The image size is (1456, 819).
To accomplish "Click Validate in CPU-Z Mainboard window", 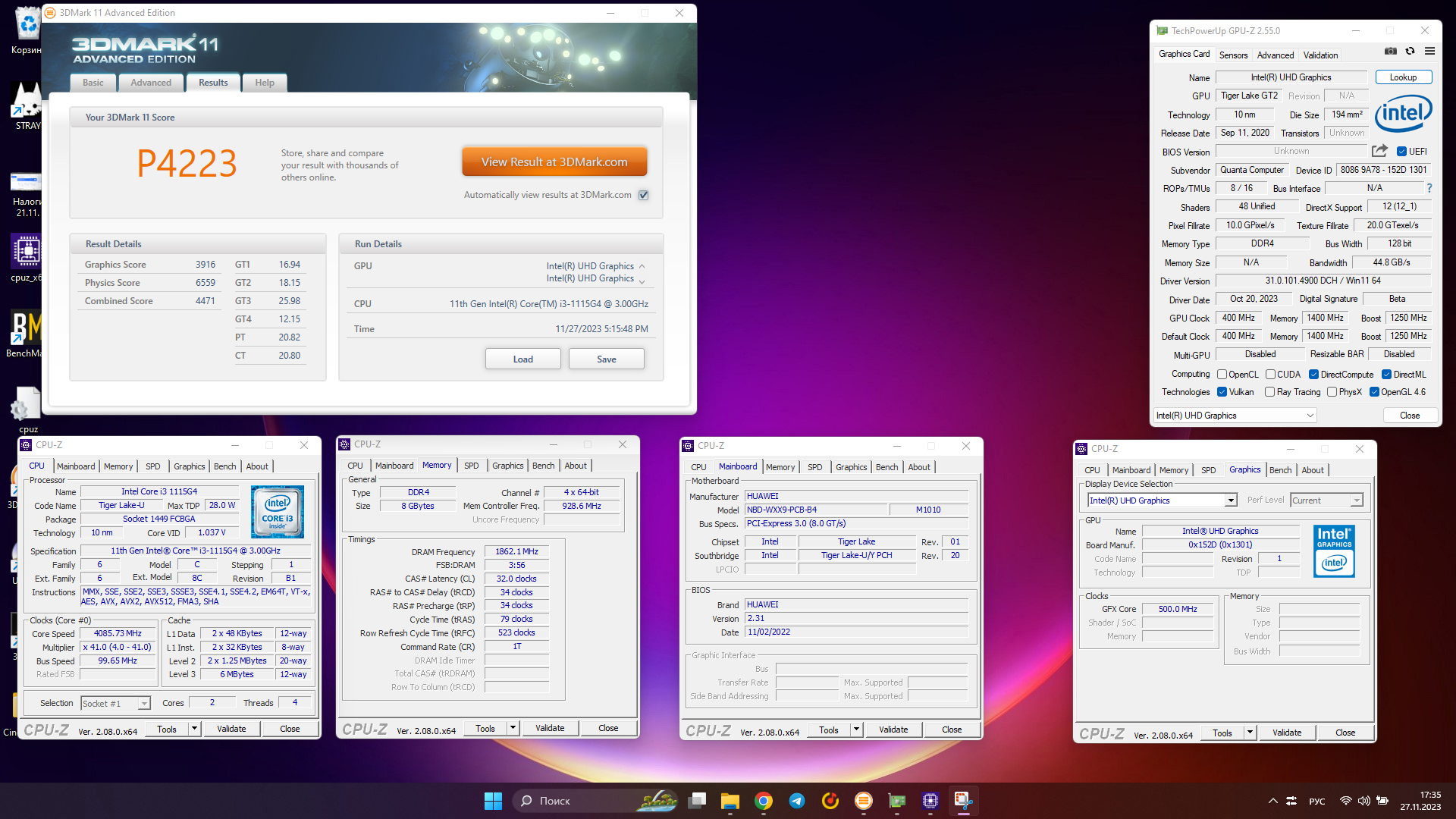I will [x=893, y=730].
